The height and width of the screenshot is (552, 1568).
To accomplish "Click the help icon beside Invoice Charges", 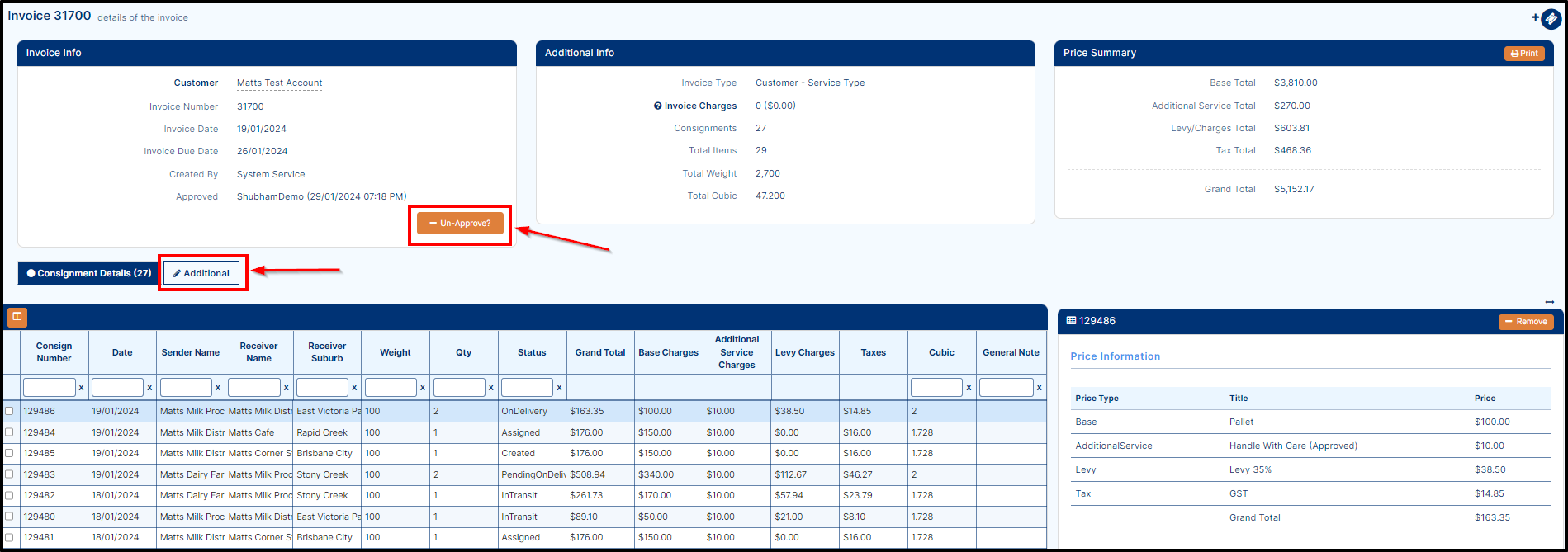I will 657,106.
